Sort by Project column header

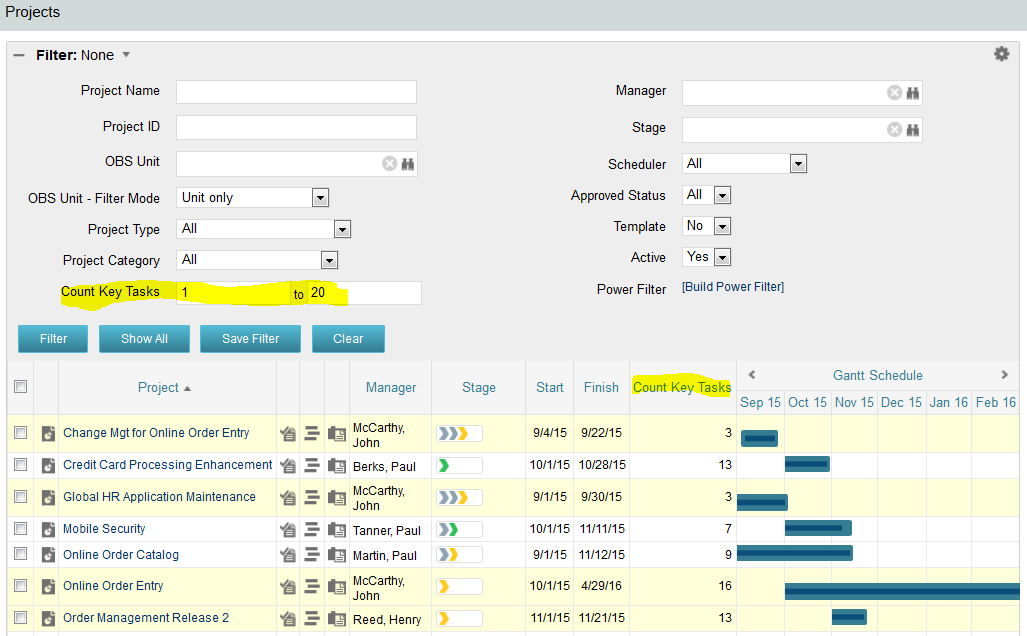pos(158,388)
